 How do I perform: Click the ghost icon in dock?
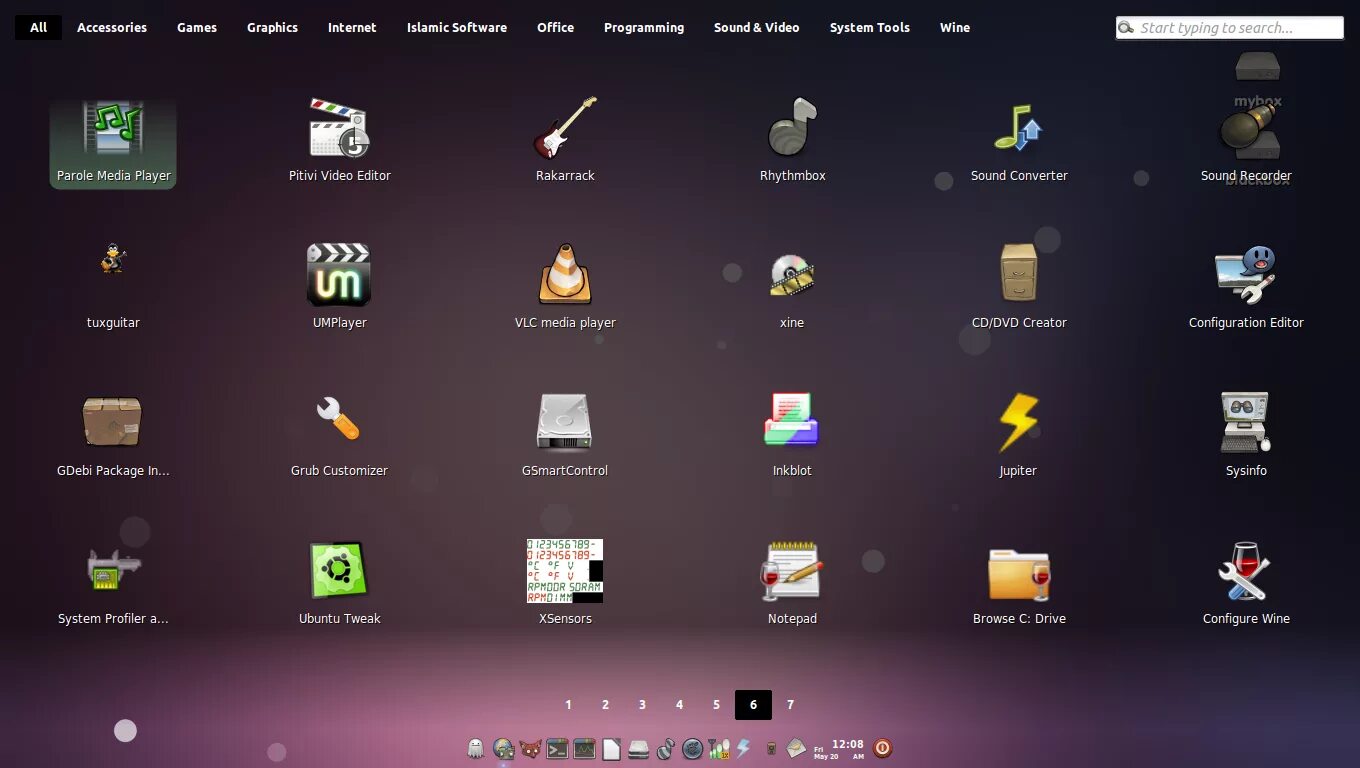tap(476, 748)
